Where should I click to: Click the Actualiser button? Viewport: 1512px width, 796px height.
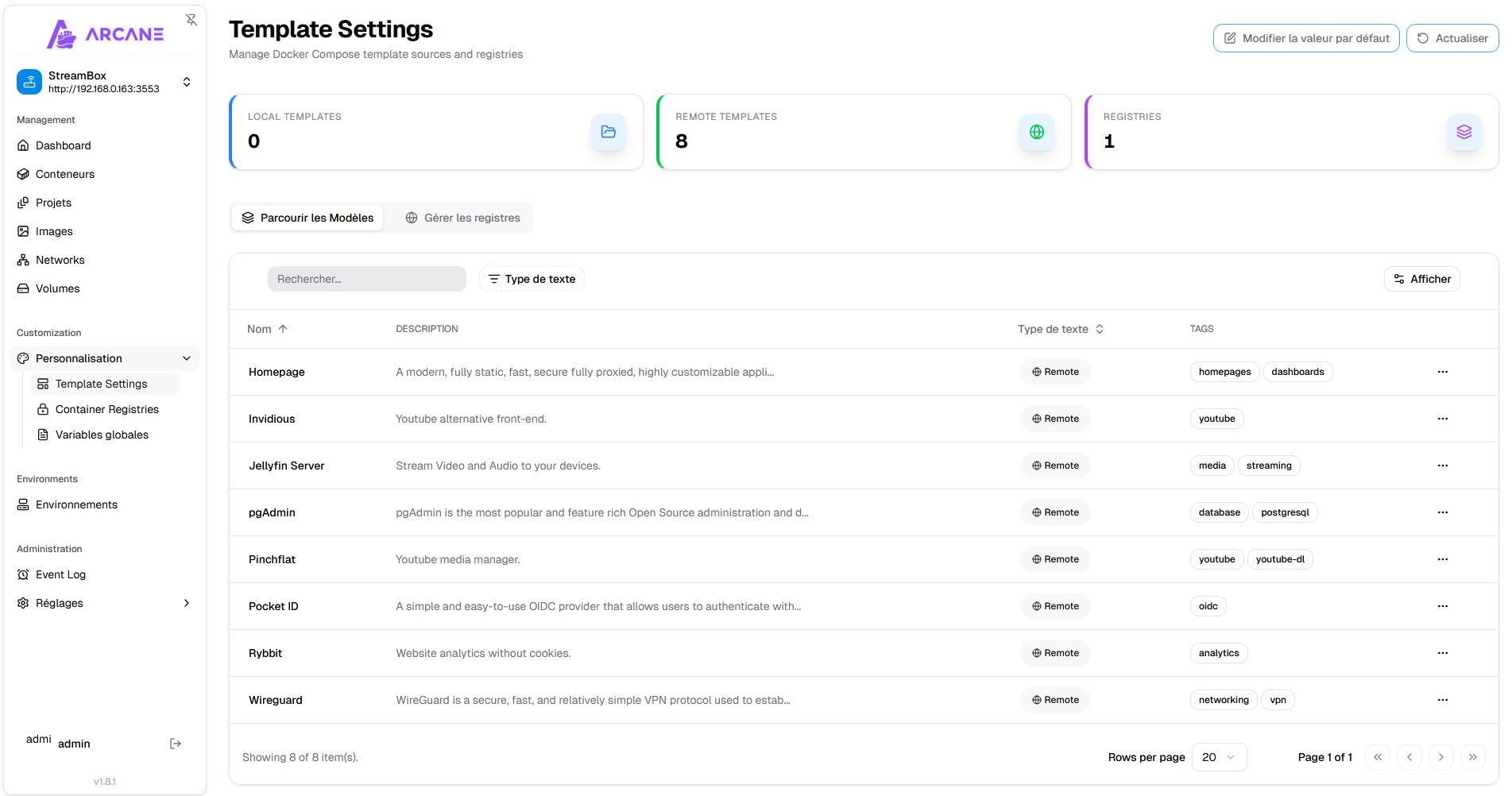coord(1452,38)
